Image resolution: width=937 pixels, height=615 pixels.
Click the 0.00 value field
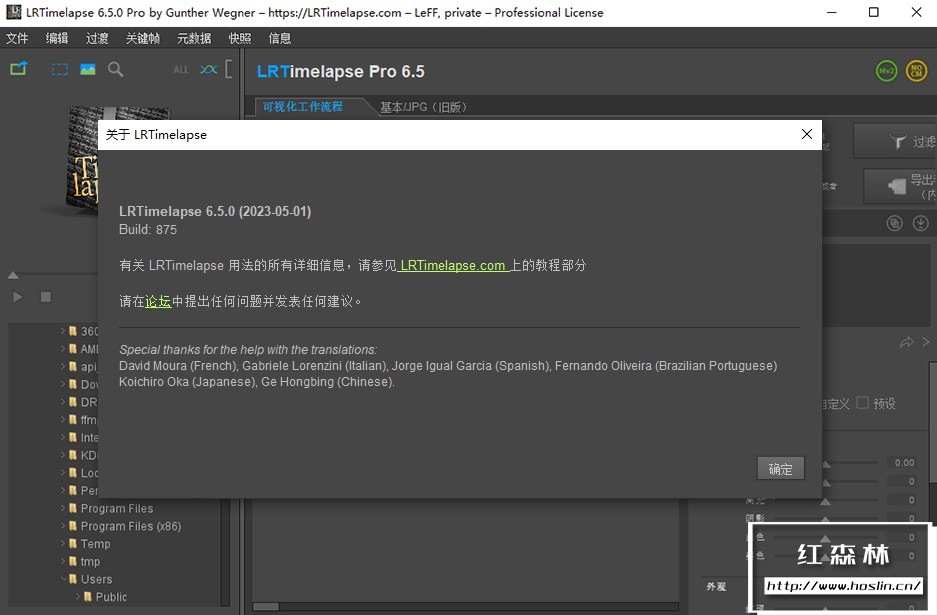[904, 463]
